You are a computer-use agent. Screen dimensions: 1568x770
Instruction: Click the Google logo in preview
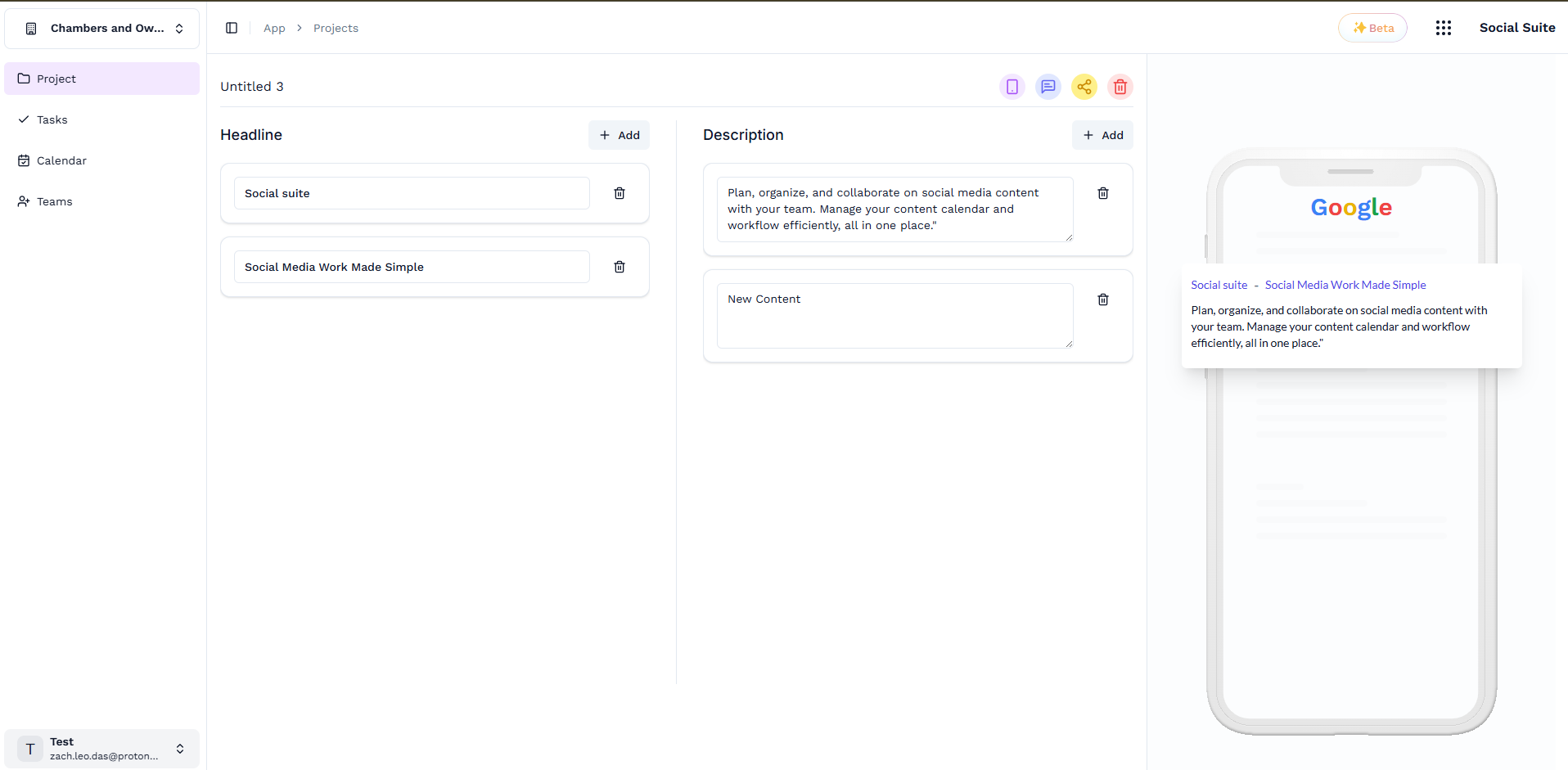1351,208
